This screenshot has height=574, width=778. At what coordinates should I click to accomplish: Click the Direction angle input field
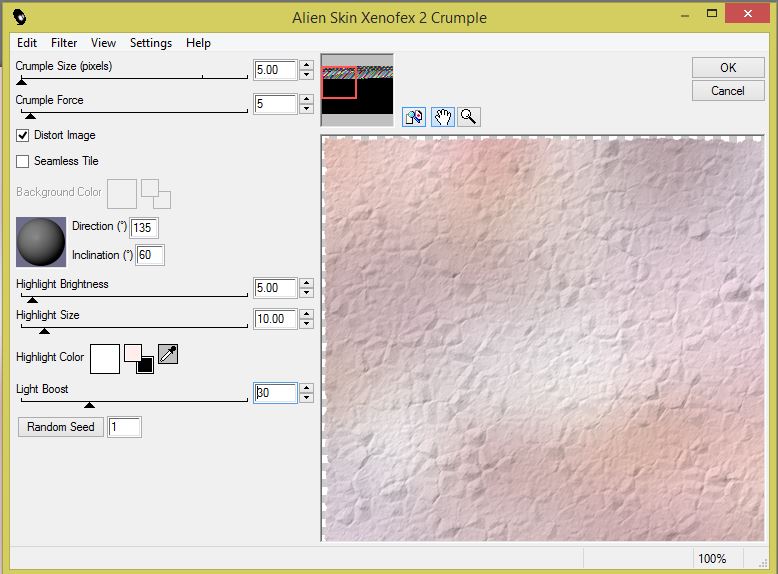pos(144,228)
